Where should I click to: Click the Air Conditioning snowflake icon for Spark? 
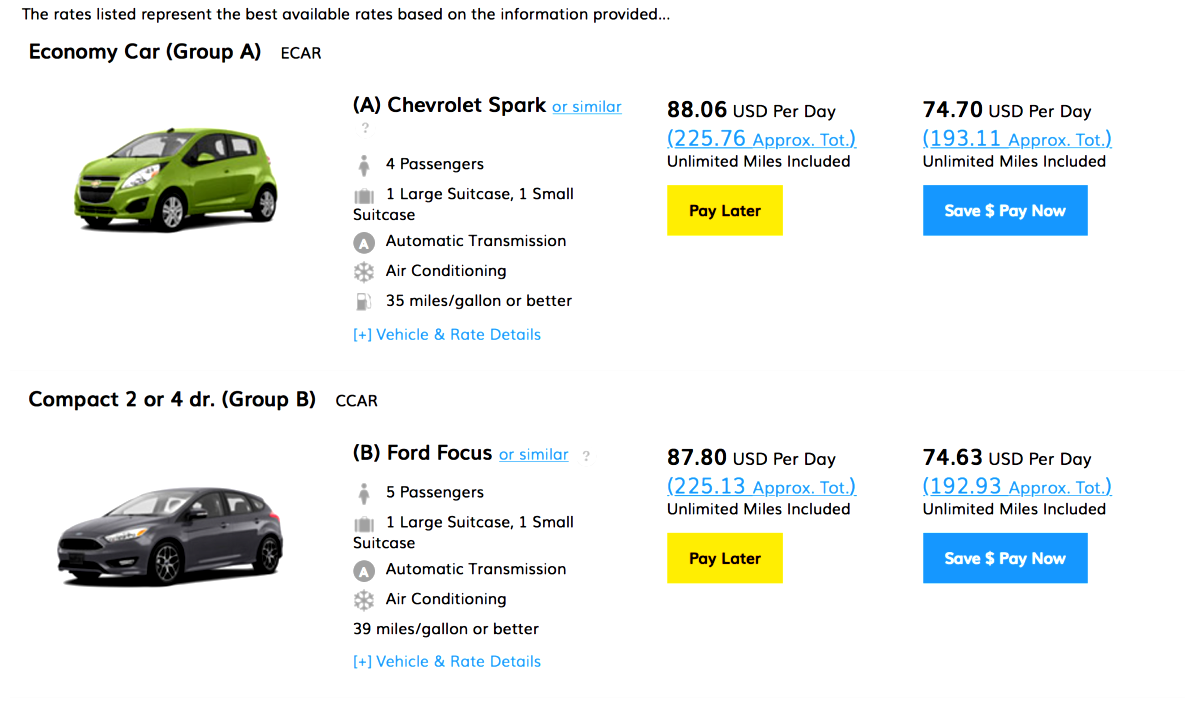click(364, 270)
